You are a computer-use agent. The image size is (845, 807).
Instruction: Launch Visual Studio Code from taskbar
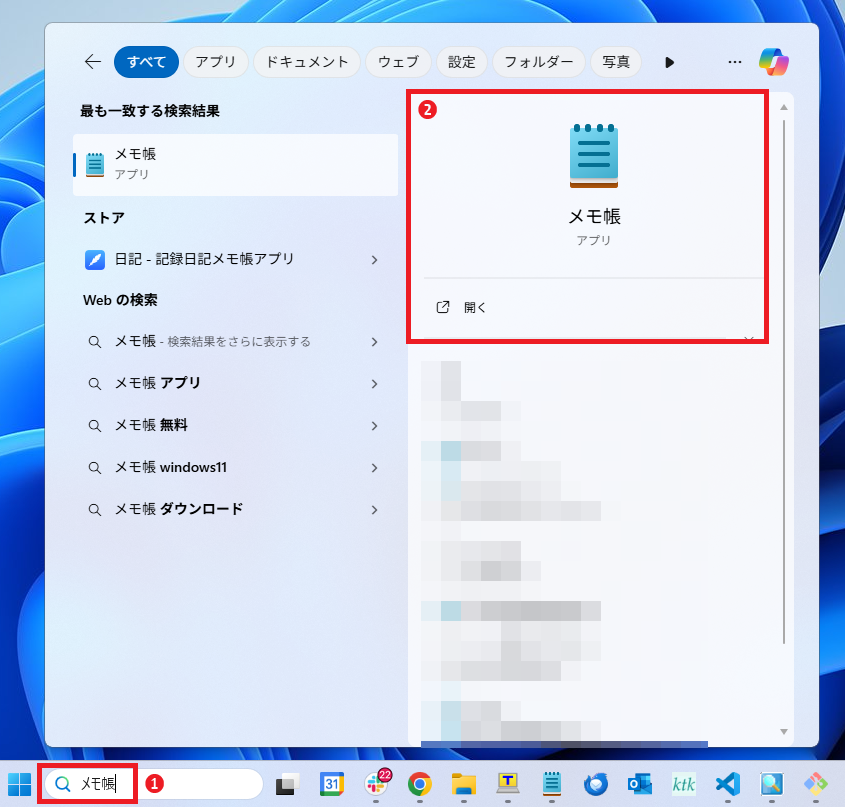click(x=727, y=784)
